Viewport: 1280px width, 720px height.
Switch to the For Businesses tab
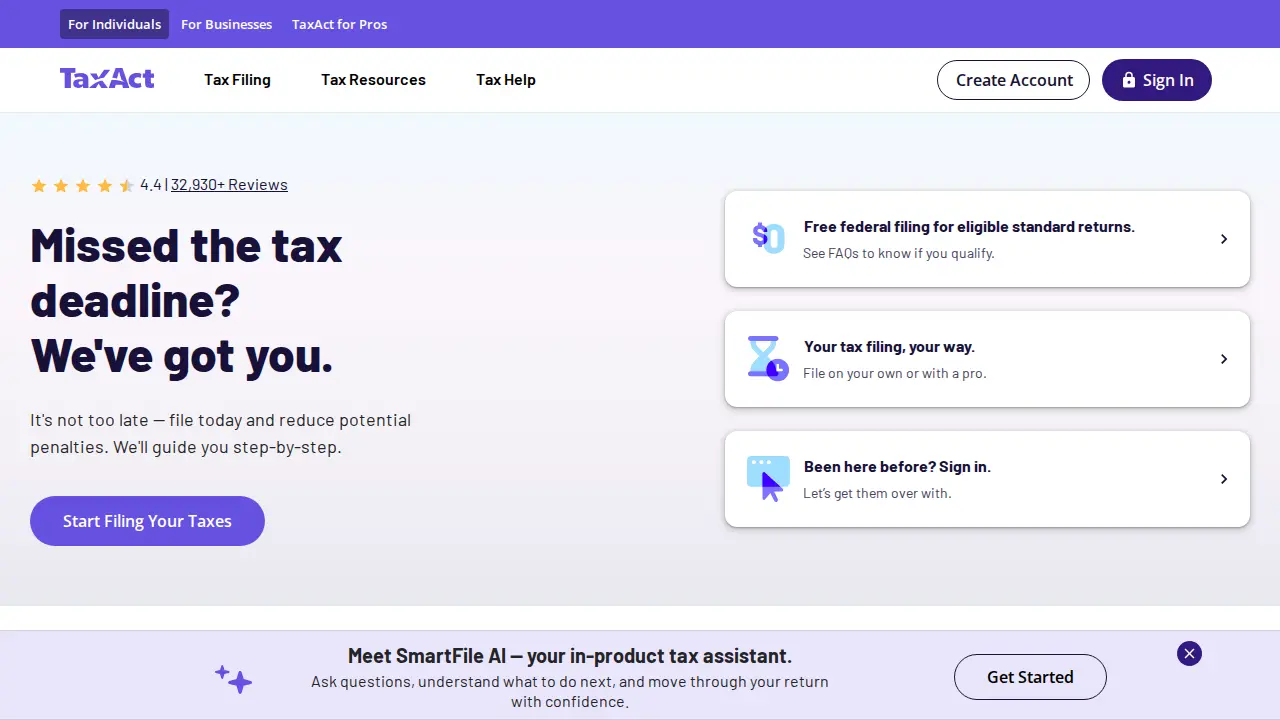pyautogui.click(x=226, y=24)
